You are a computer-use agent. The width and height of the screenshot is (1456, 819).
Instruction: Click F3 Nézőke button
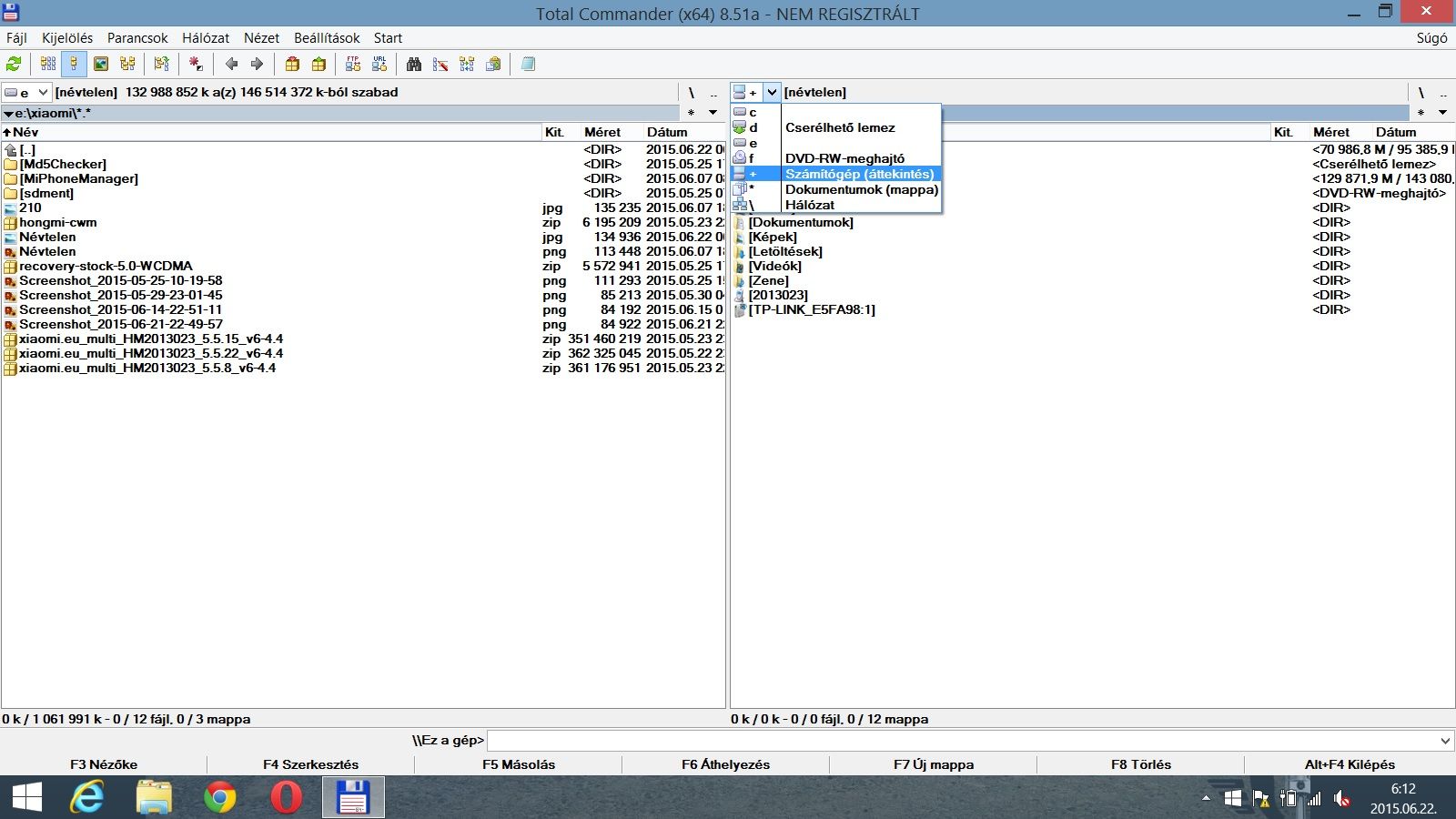click(x=104, y=764)
